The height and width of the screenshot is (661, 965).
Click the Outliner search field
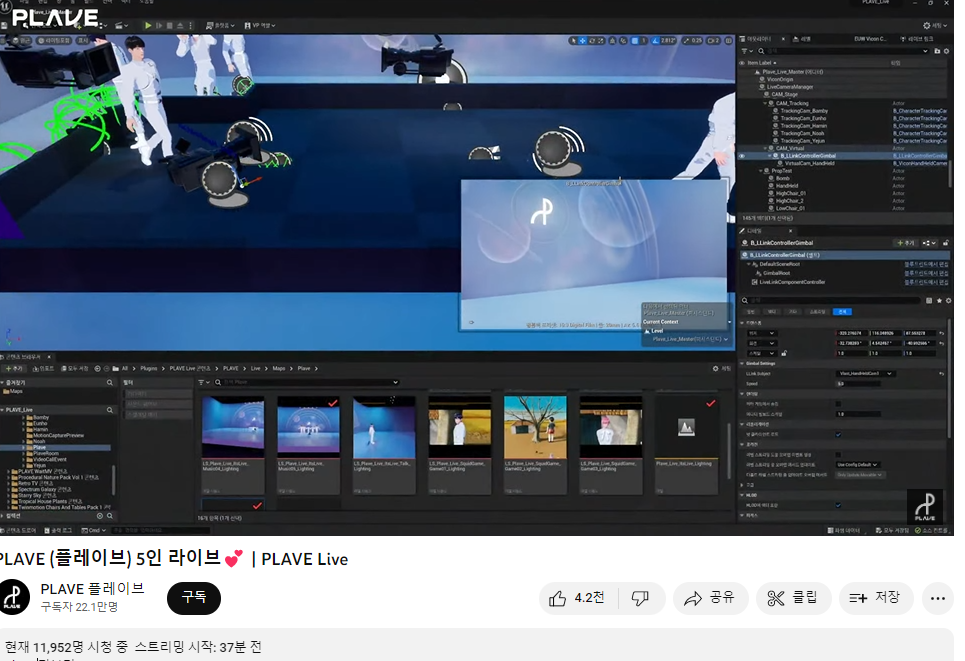coord(843,51)
